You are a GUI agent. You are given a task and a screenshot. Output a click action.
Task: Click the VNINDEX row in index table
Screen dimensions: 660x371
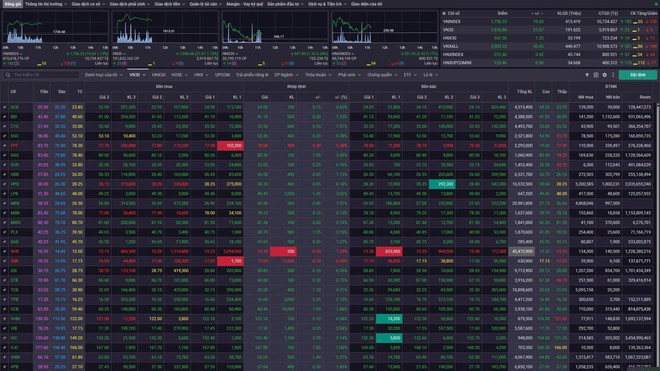tap(548, 21)
